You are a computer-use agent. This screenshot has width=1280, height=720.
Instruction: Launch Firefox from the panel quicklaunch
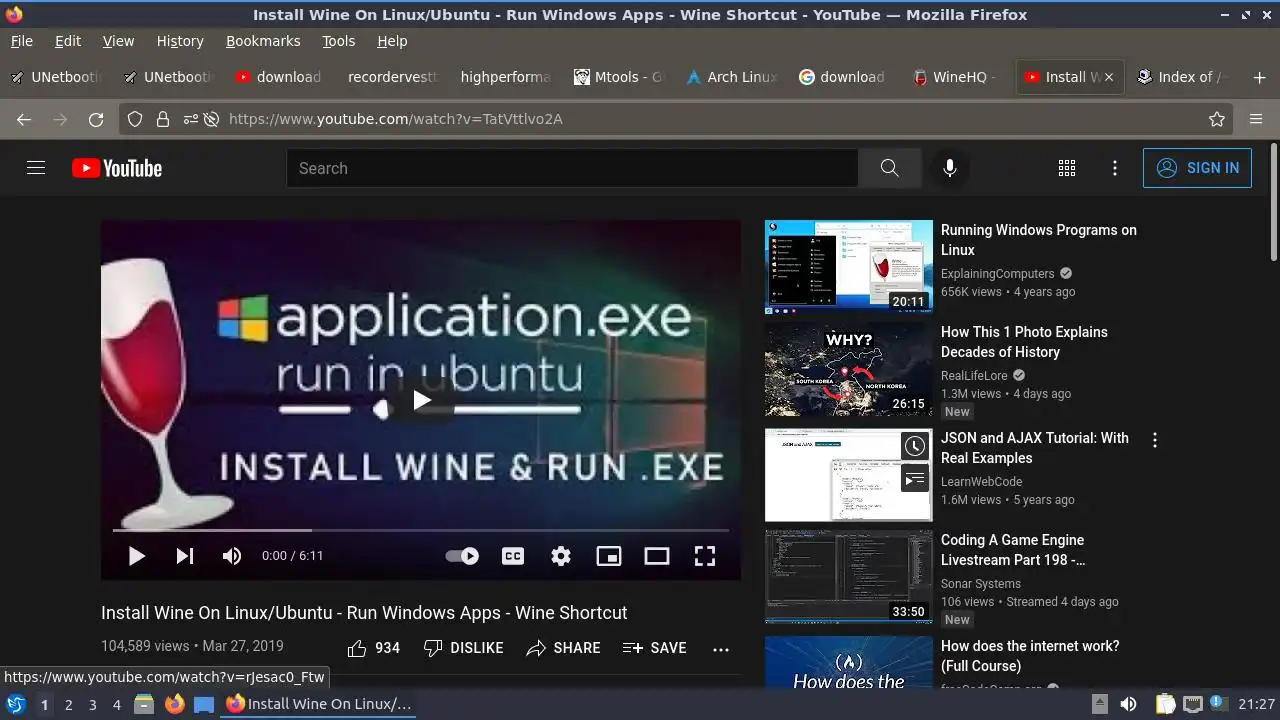point(174,704)
